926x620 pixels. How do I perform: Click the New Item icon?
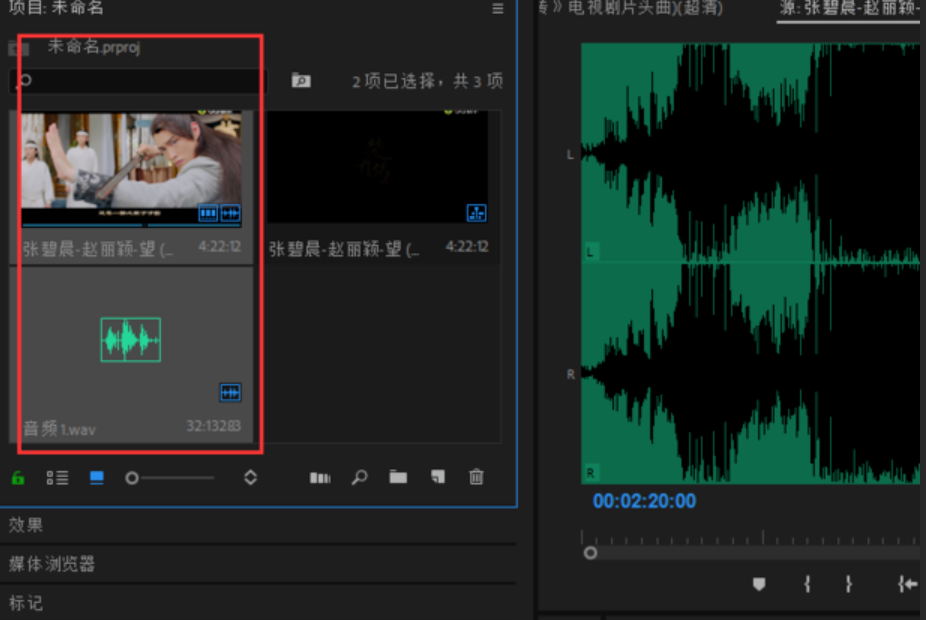(x=437, y=478)
